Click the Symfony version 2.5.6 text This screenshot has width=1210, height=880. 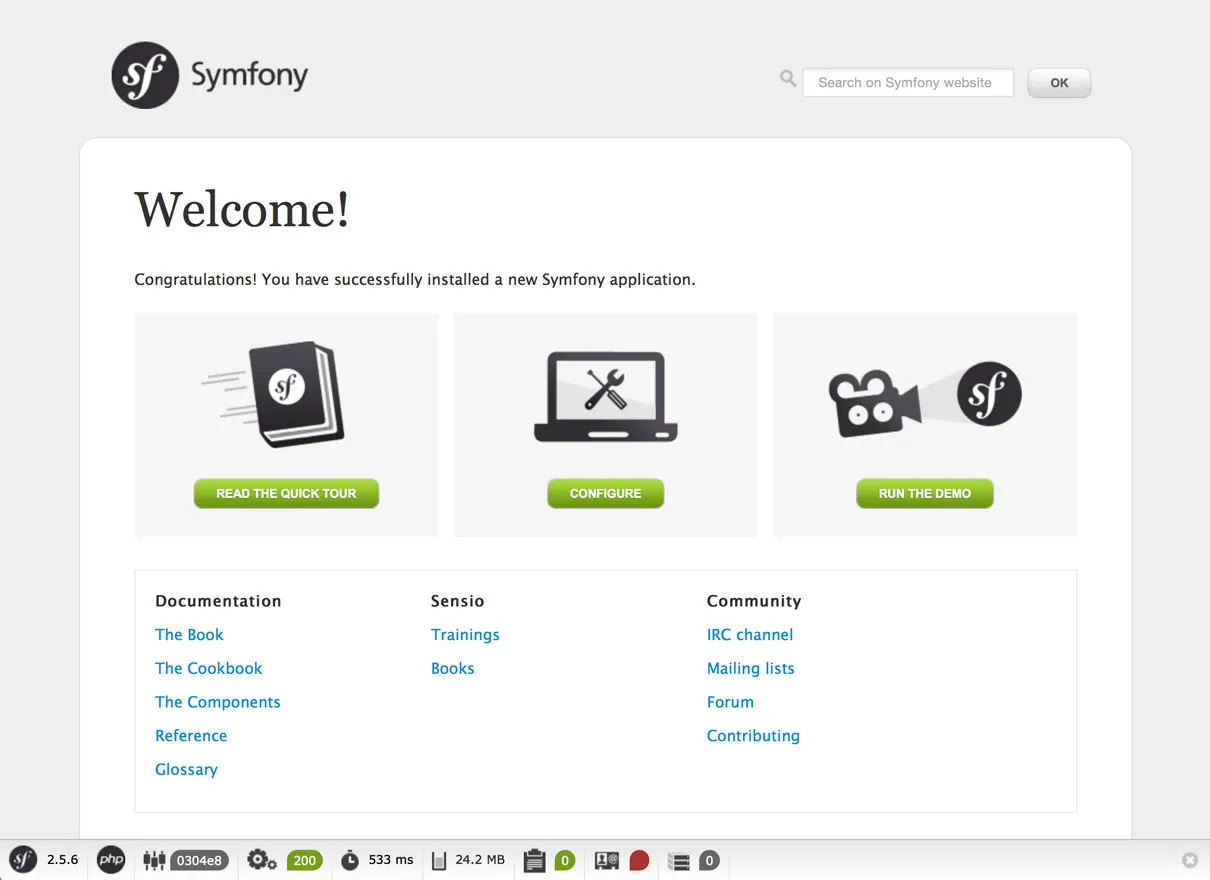click(x=62, y=860)
